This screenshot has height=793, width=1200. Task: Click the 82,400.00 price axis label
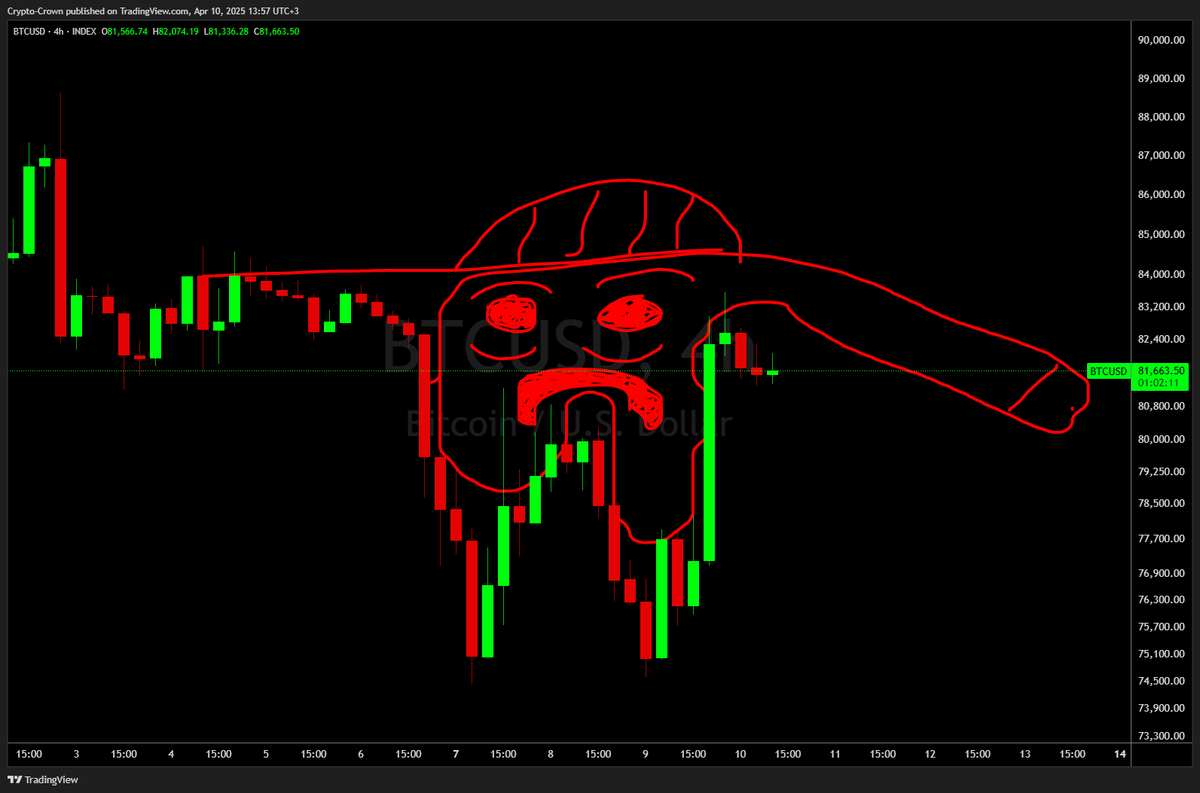(x=1161, y=340)
